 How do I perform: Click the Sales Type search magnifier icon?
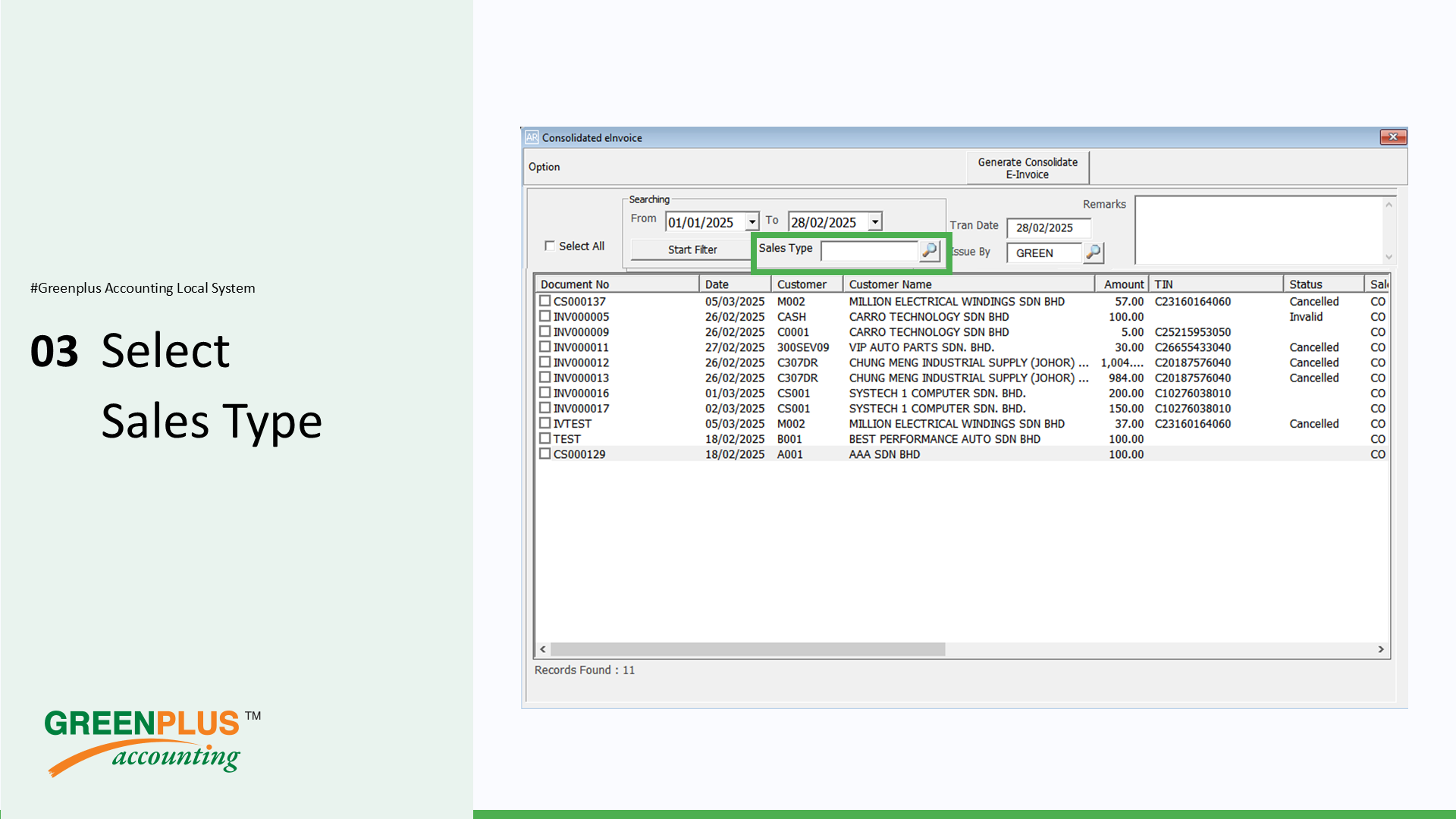pos(930,250)
